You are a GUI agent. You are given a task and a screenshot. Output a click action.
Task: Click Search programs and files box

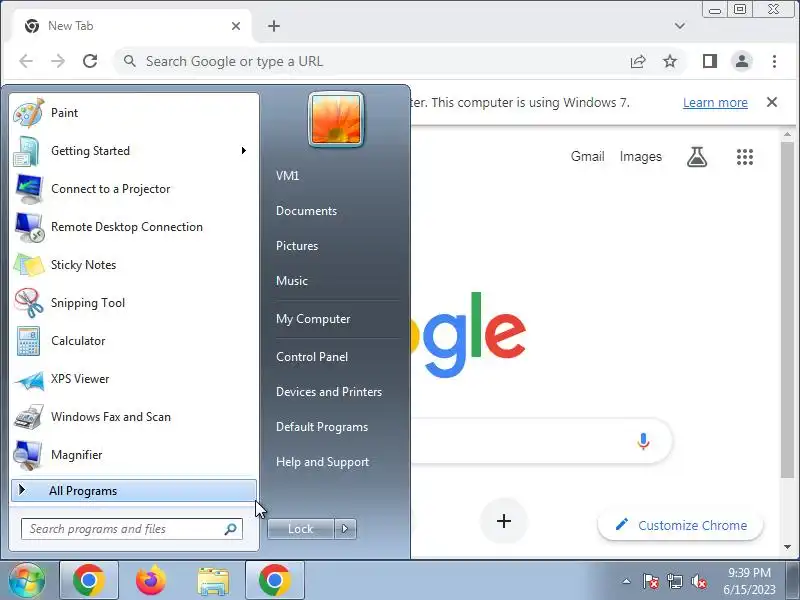tap(132, 529)
